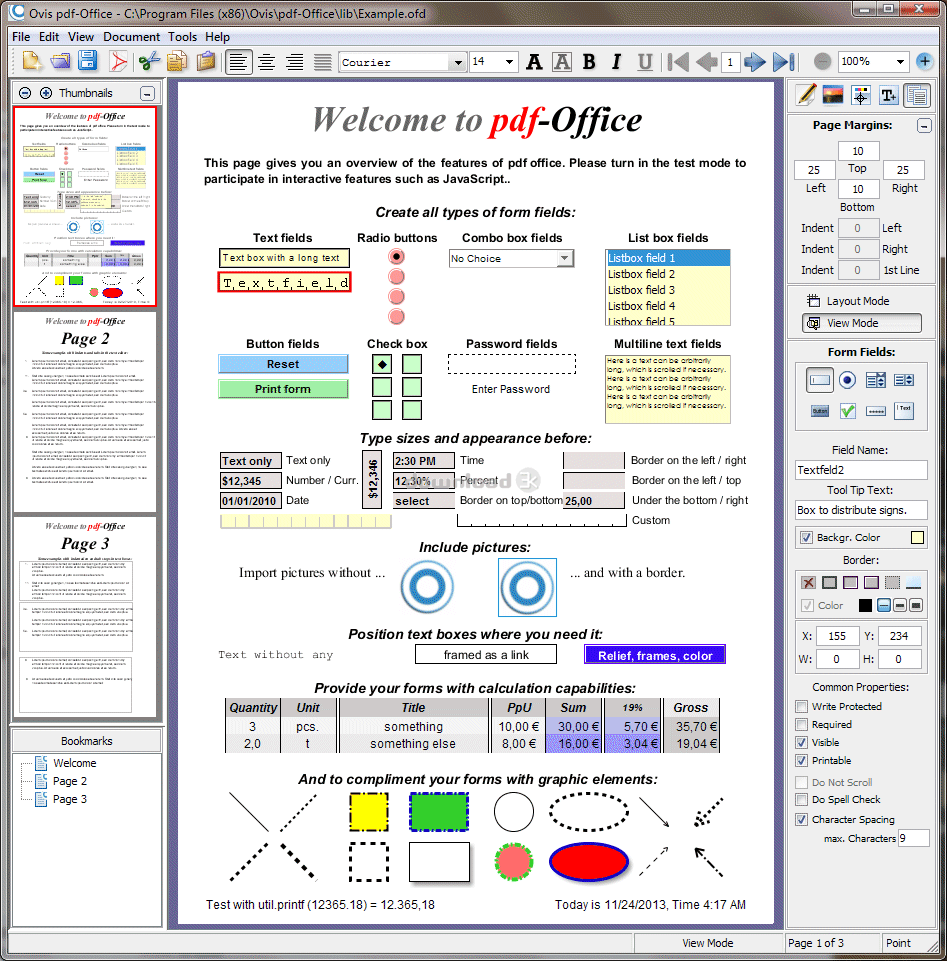Click the solid letter A text style icon
The width and height of the screenshot is (947, 961).
point(534,62)
